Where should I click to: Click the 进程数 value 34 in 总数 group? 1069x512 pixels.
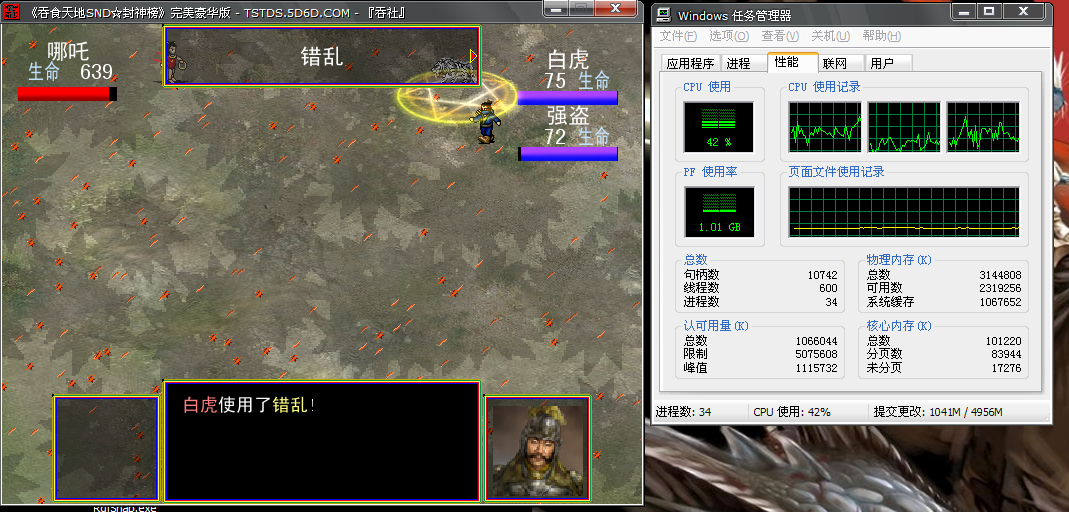(x=831, y=302)
